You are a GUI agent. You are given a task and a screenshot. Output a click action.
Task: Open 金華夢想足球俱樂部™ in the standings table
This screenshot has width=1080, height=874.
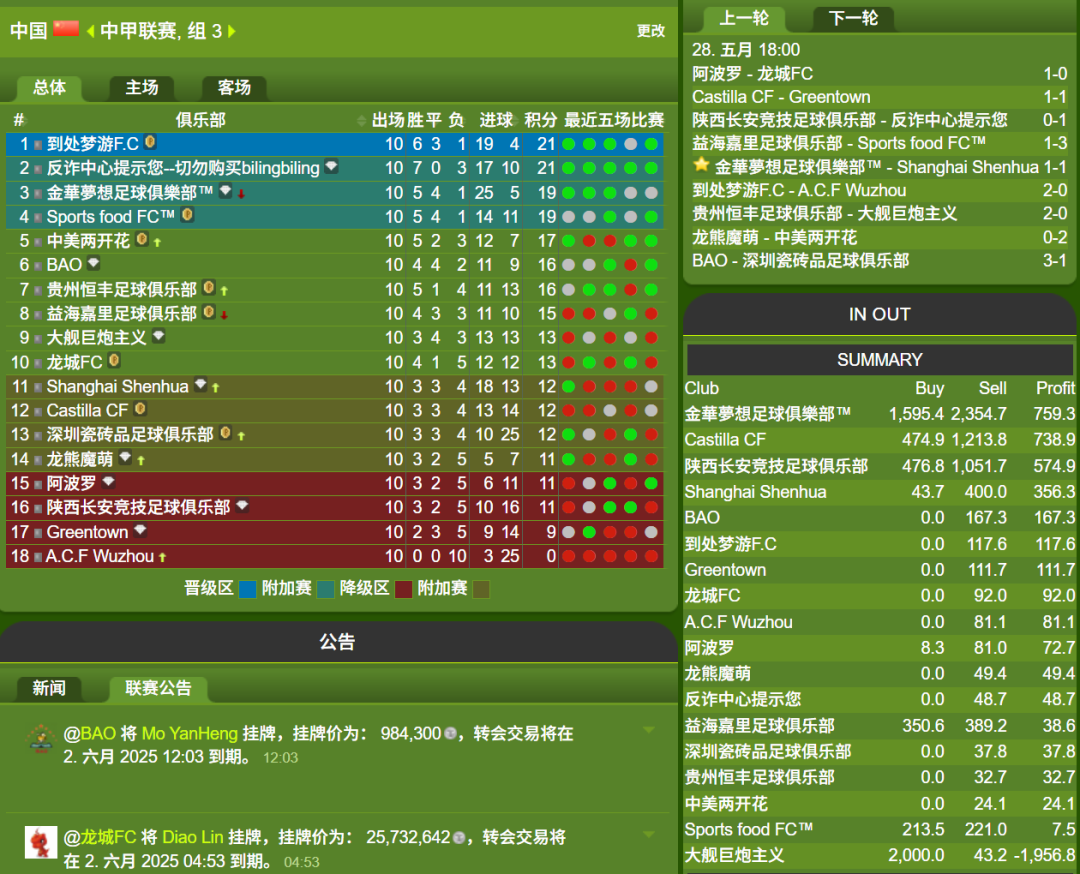tap(129, 193)
